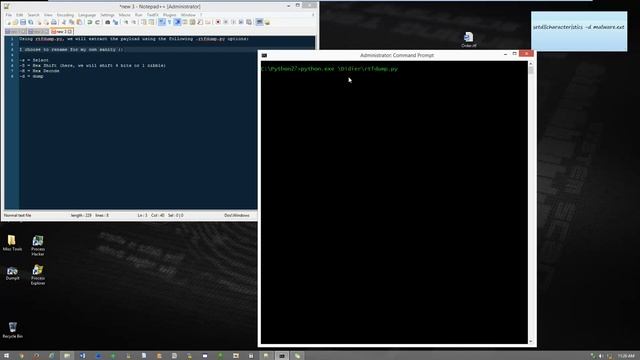
Task: Click the sticky note with malware.exe text
Action: [x=579, y=31]
